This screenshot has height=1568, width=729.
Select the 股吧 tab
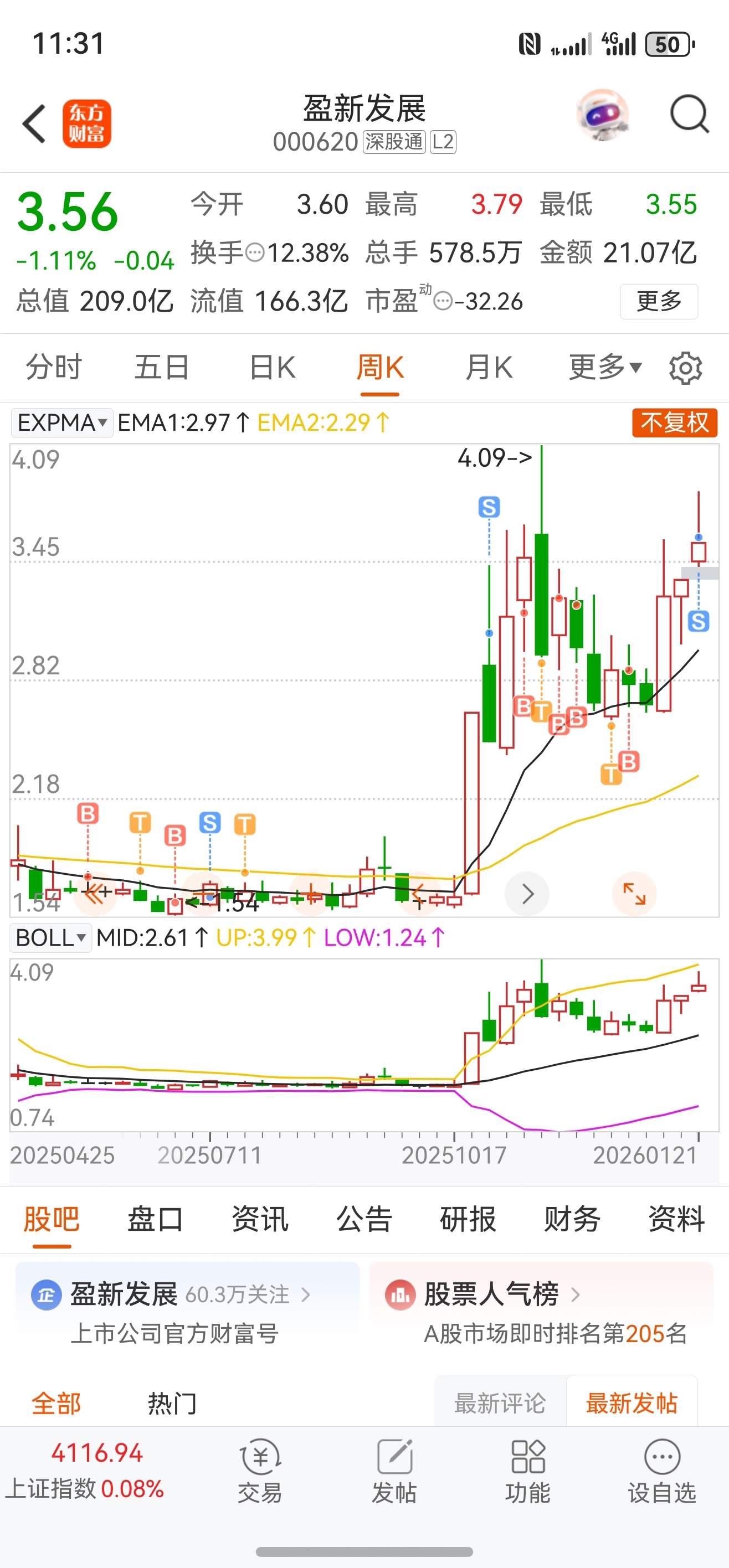(52, 1219)
